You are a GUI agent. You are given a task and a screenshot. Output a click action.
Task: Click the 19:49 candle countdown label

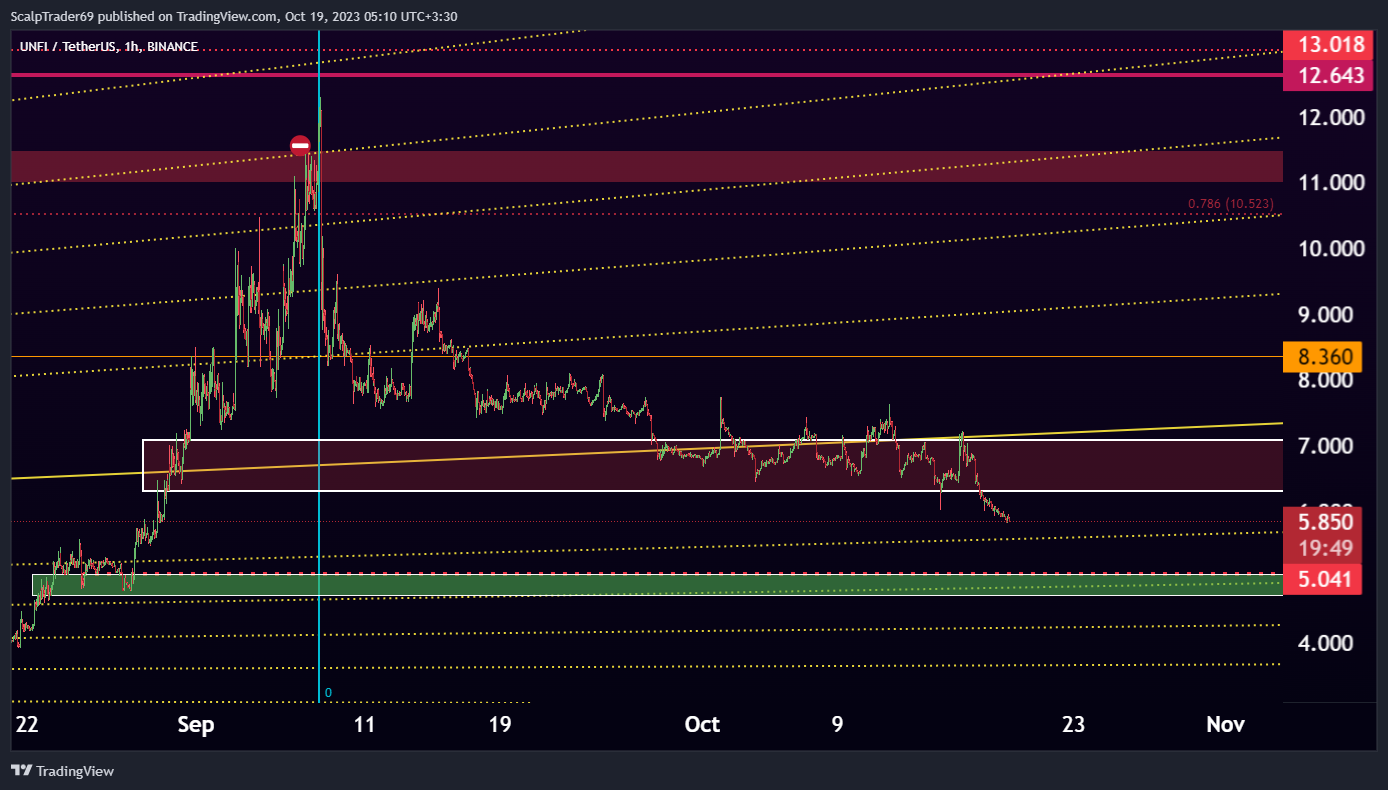pos(1324,547)
